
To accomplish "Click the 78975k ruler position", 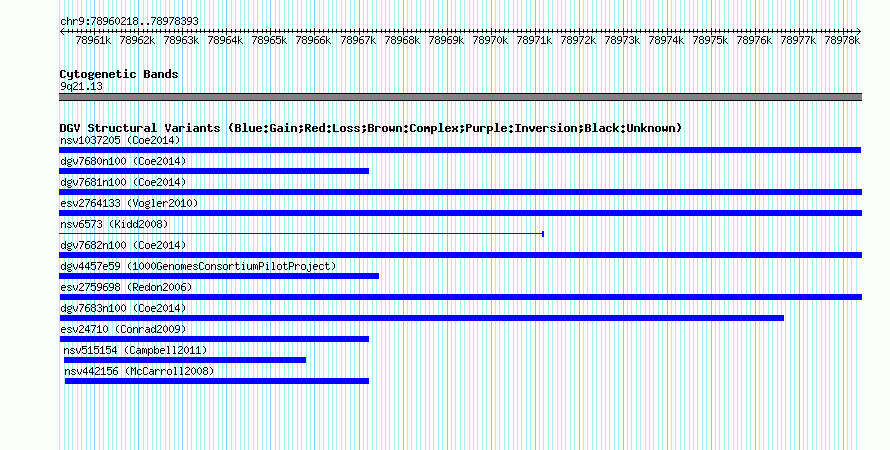I will pos(710,40).
